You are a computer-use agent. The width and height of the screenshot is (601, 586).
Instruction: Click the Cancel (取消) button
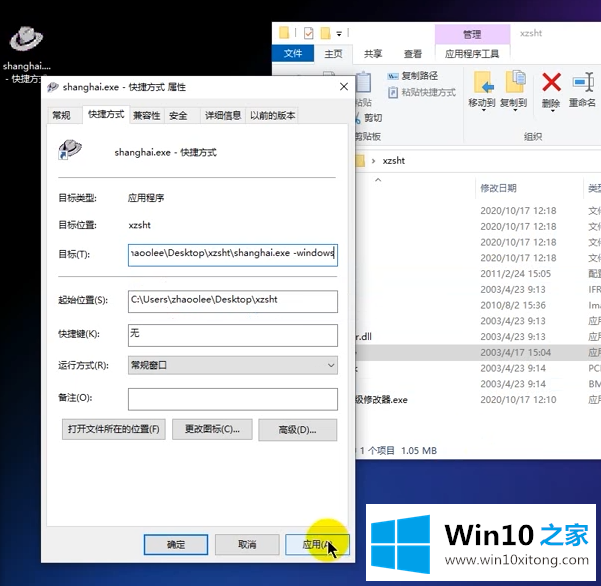pos(247,545)
